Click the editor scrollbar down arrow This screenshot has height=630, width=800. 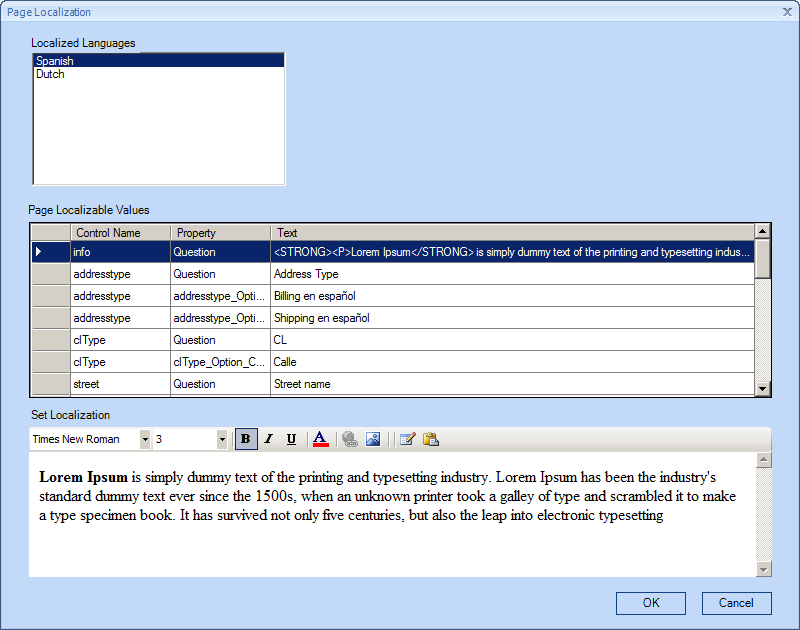[x=763, y=569]
